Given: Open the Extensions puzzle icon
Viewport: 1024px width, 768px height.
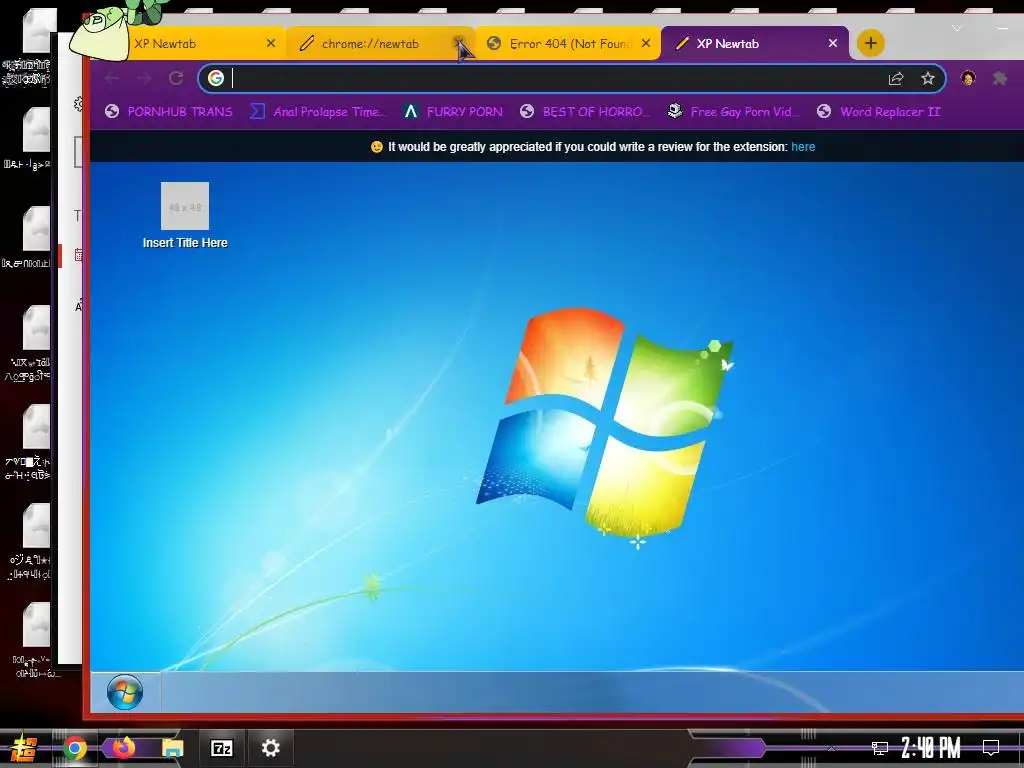Looking at the screenshot, I should pos(999,78).
